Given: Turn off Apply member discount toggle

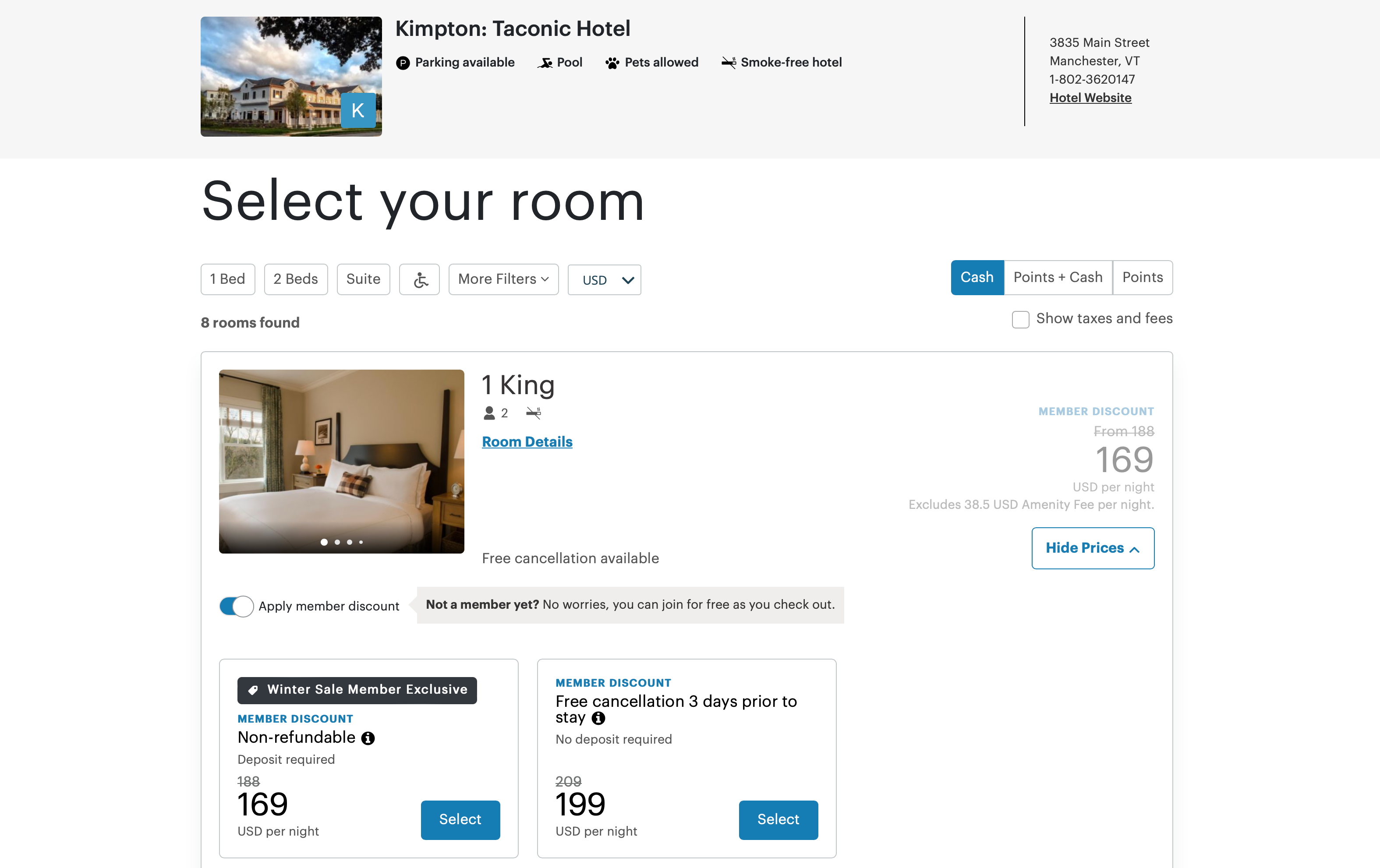Looking at the screenshot, I should click(236, 606).
